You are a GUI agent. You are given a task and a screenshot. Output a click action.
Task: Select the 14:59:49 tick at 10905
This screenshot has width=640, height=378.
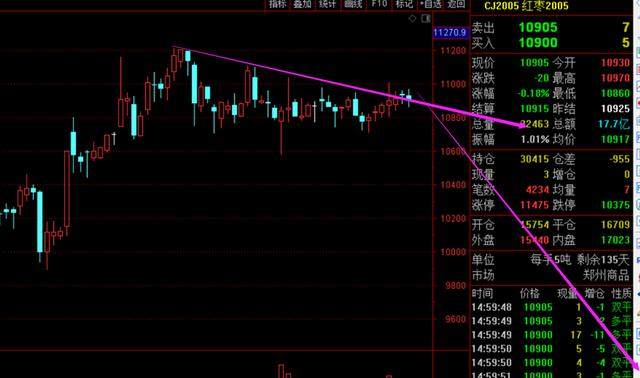pos(551,321)
